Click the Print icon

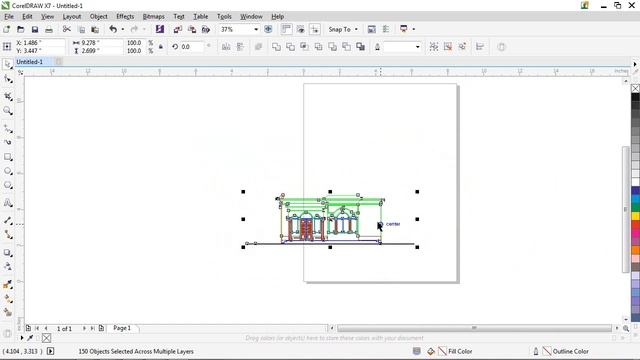click(49, 29)
